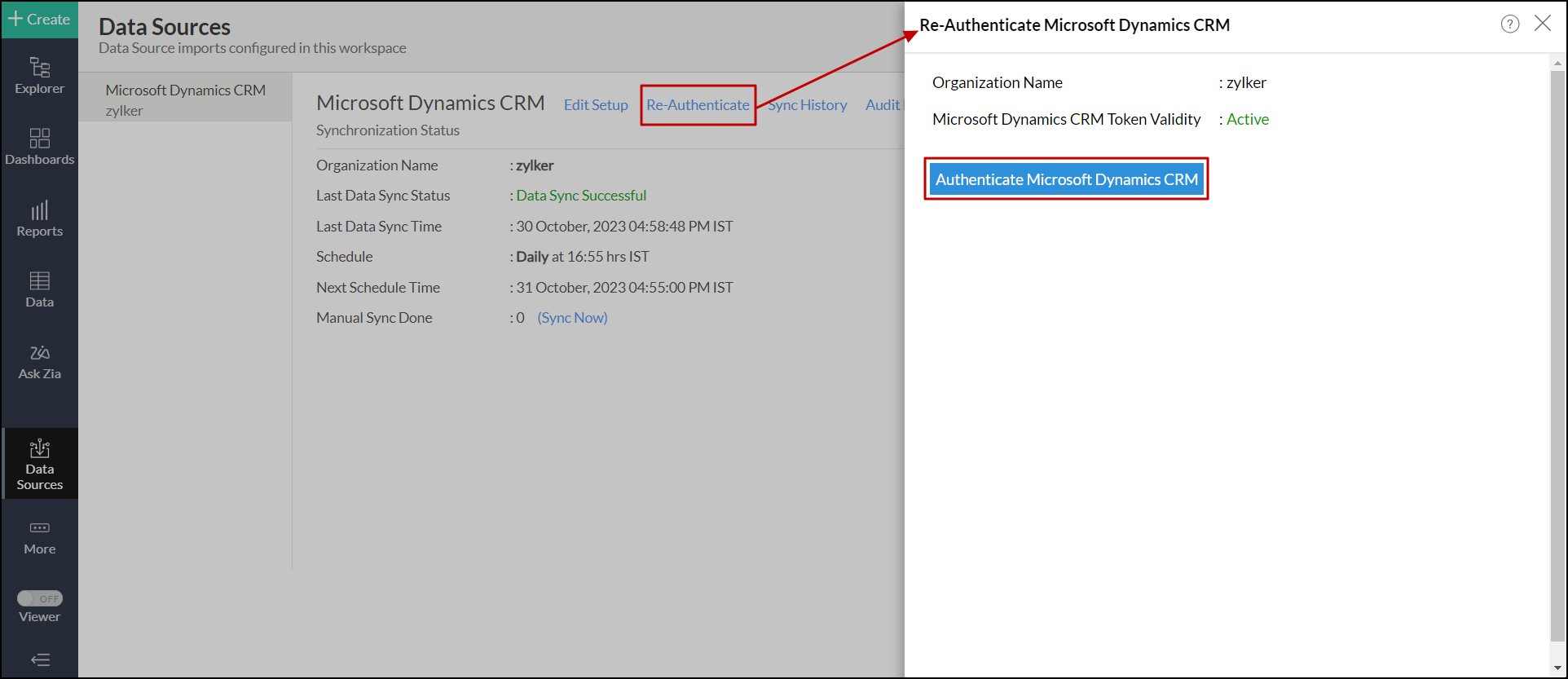Image resolution: width=1568 pixels, height=679 pixels.
Task: Click the Create button
Action: [39, 20]
